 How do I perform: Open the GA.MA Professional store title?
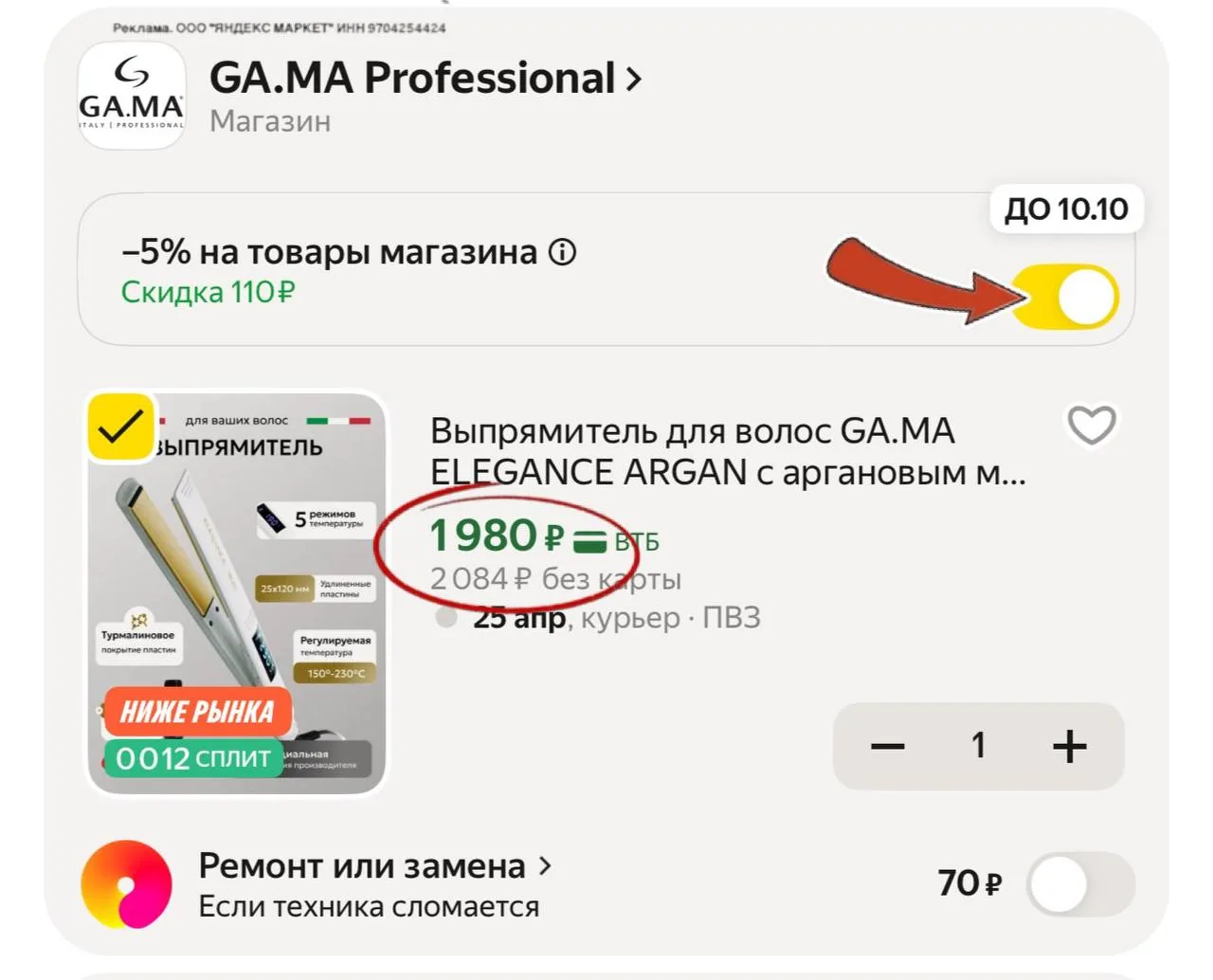(411, 79)
